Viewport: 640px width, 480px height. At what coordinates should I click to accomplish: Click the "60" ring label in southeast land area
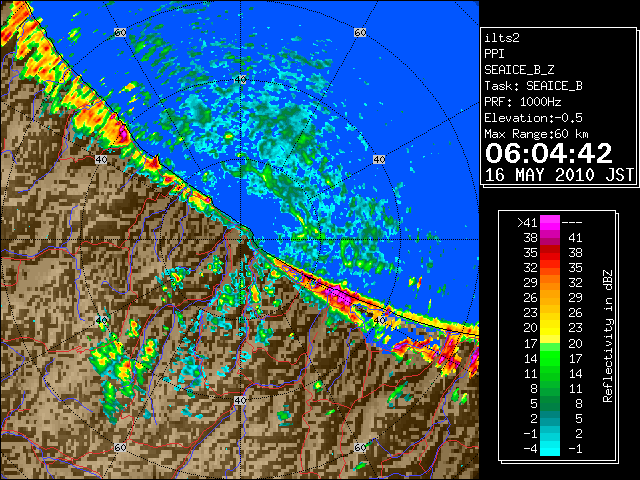360,448
